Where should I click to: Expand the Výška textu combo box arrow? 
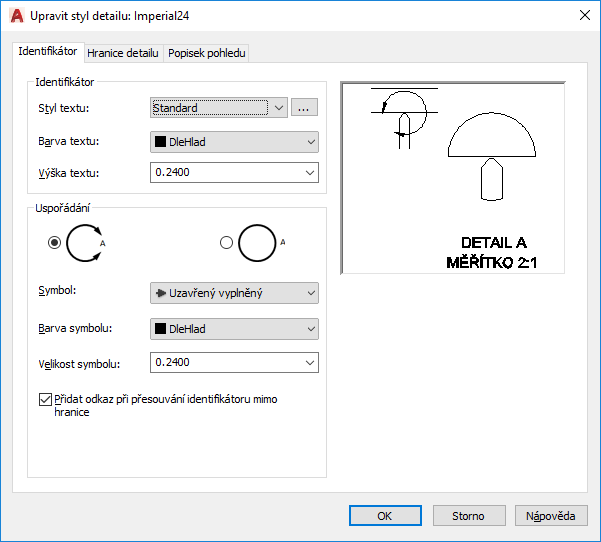pyautogui.click(x=310, y=172)
